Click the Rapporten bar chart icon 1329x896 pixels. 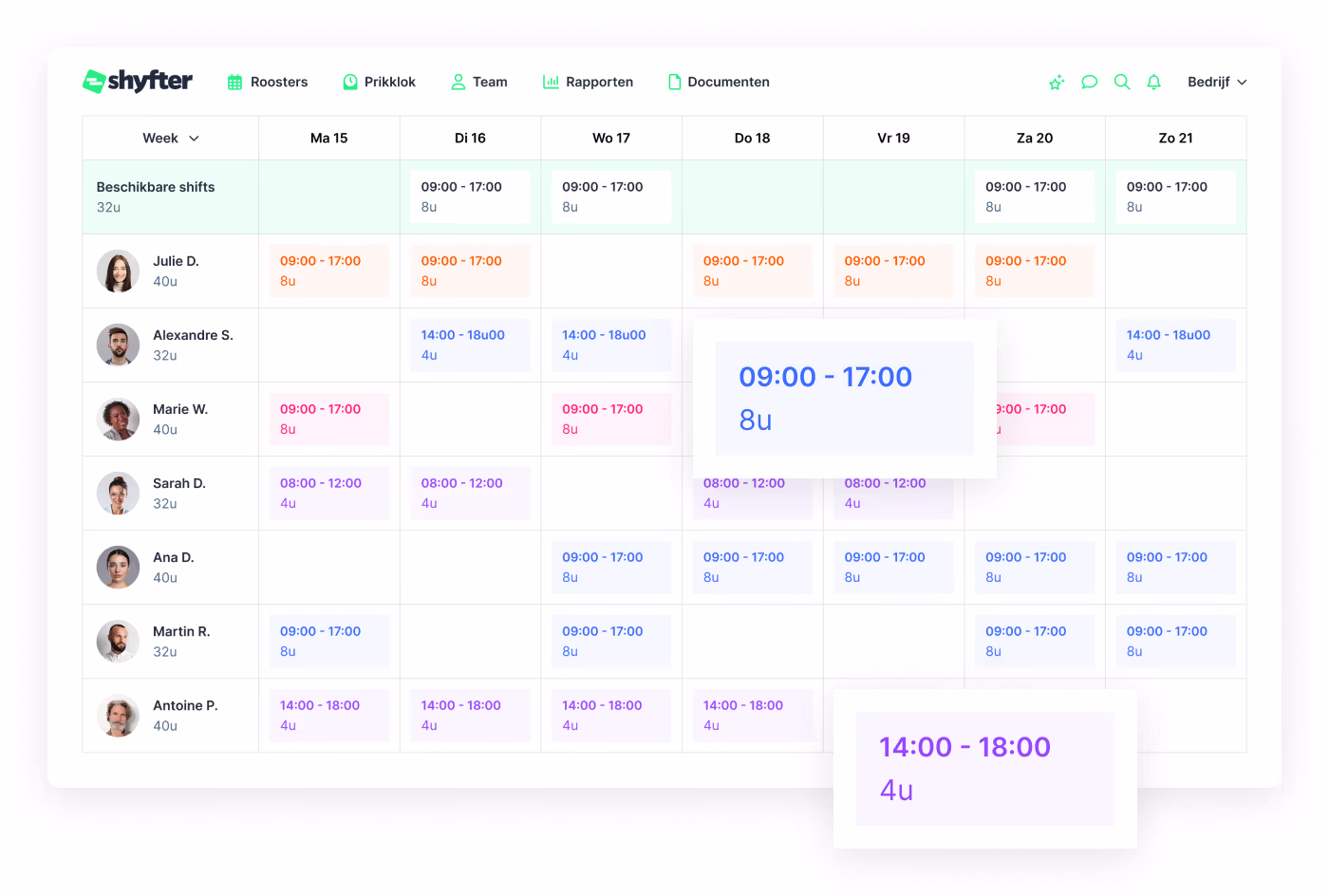[550, 82]
